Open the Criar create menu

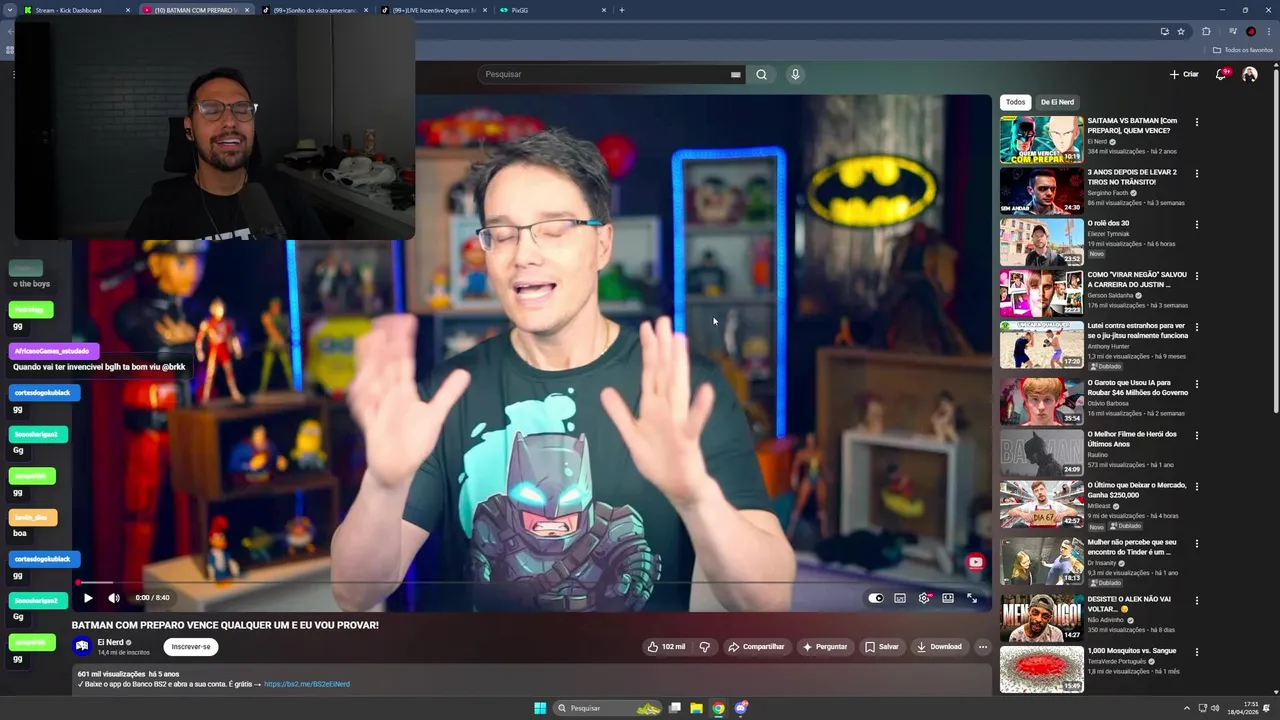coord(1184,74)
